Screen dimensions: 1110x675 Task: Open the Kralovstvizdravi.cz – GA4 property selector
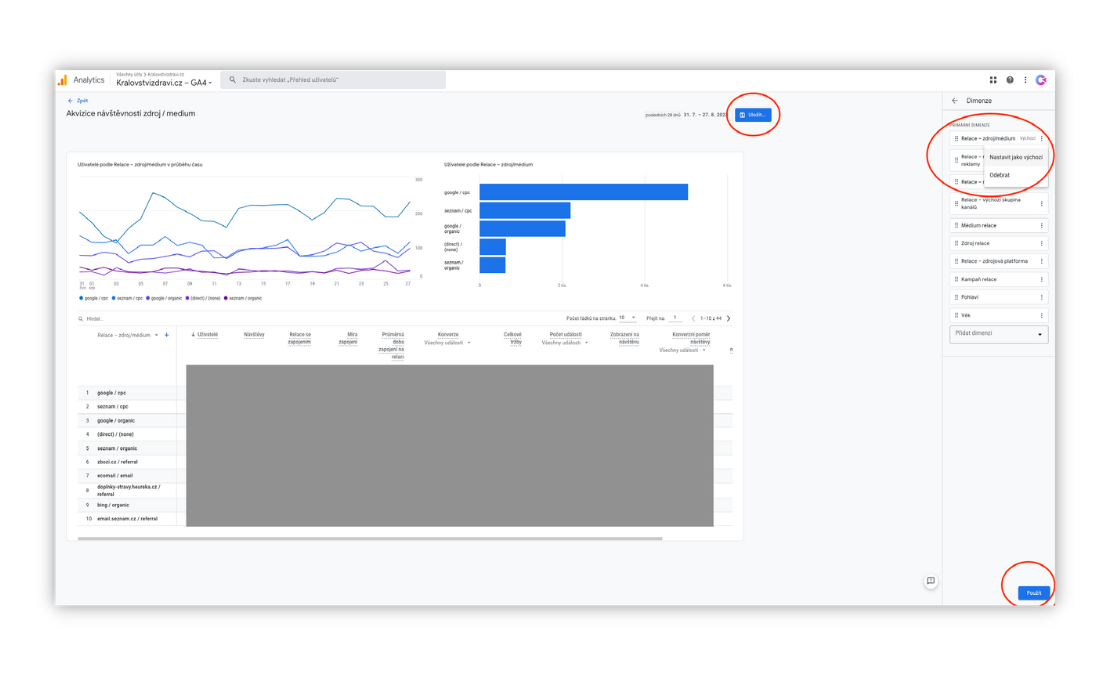pos(164,83)
